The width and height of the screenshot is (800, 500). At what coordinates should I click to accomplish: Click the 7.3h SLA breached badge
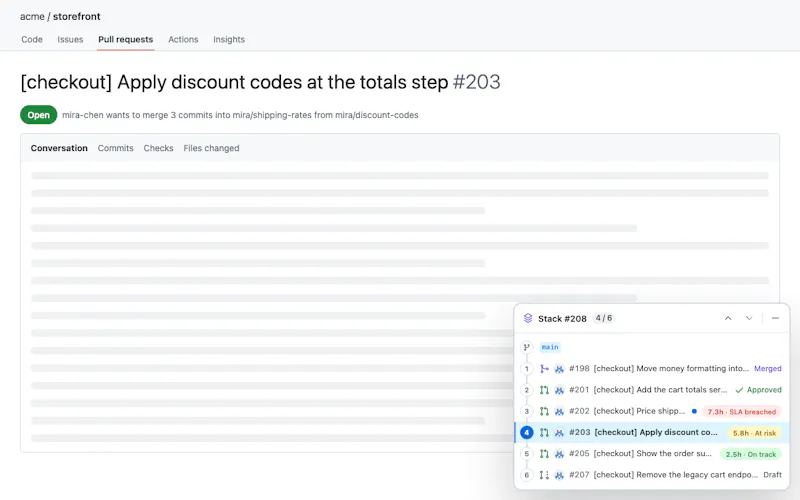[x=742, y=412]
